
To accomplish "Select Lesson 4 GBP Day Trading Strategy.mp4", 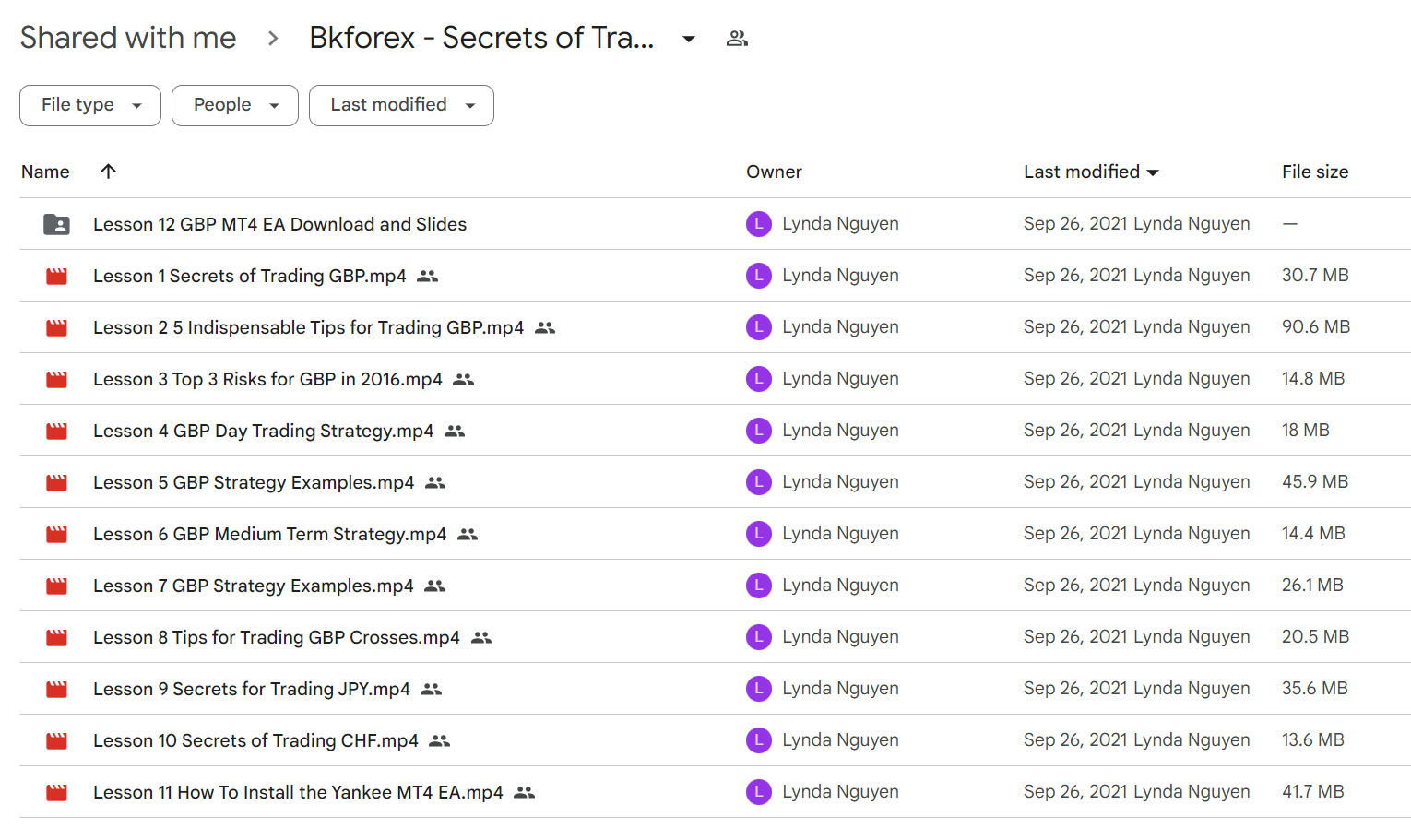I will (x=263, y=431).
